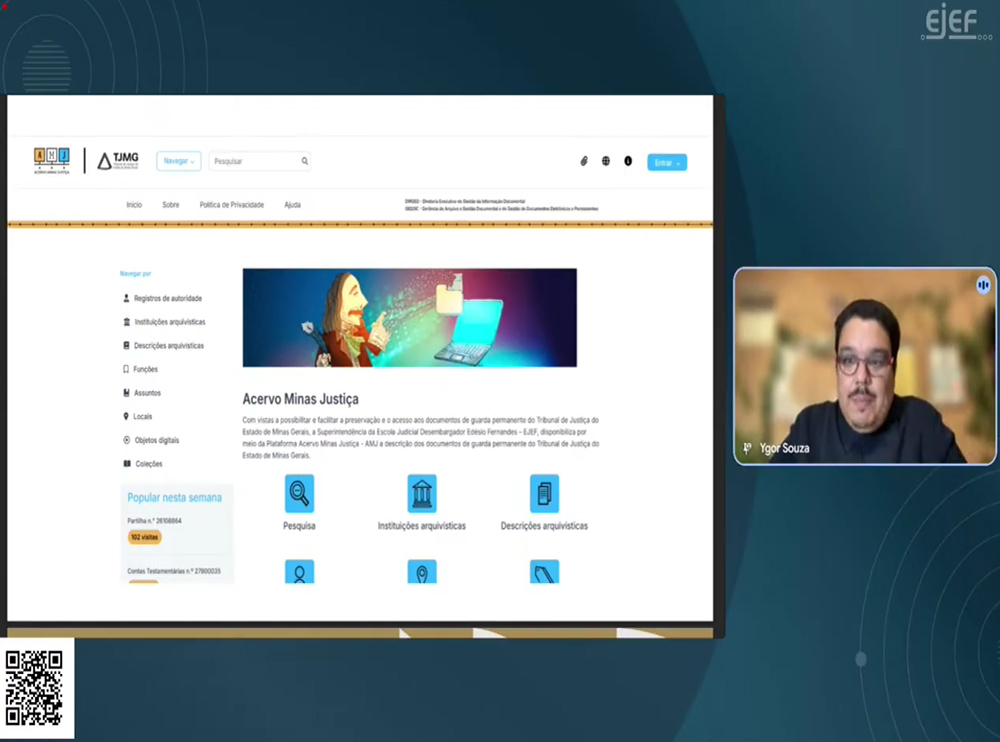Open the Instituições arquivísticas building tile icon
The image size is (1000, 742).
[x=422, y=493]
